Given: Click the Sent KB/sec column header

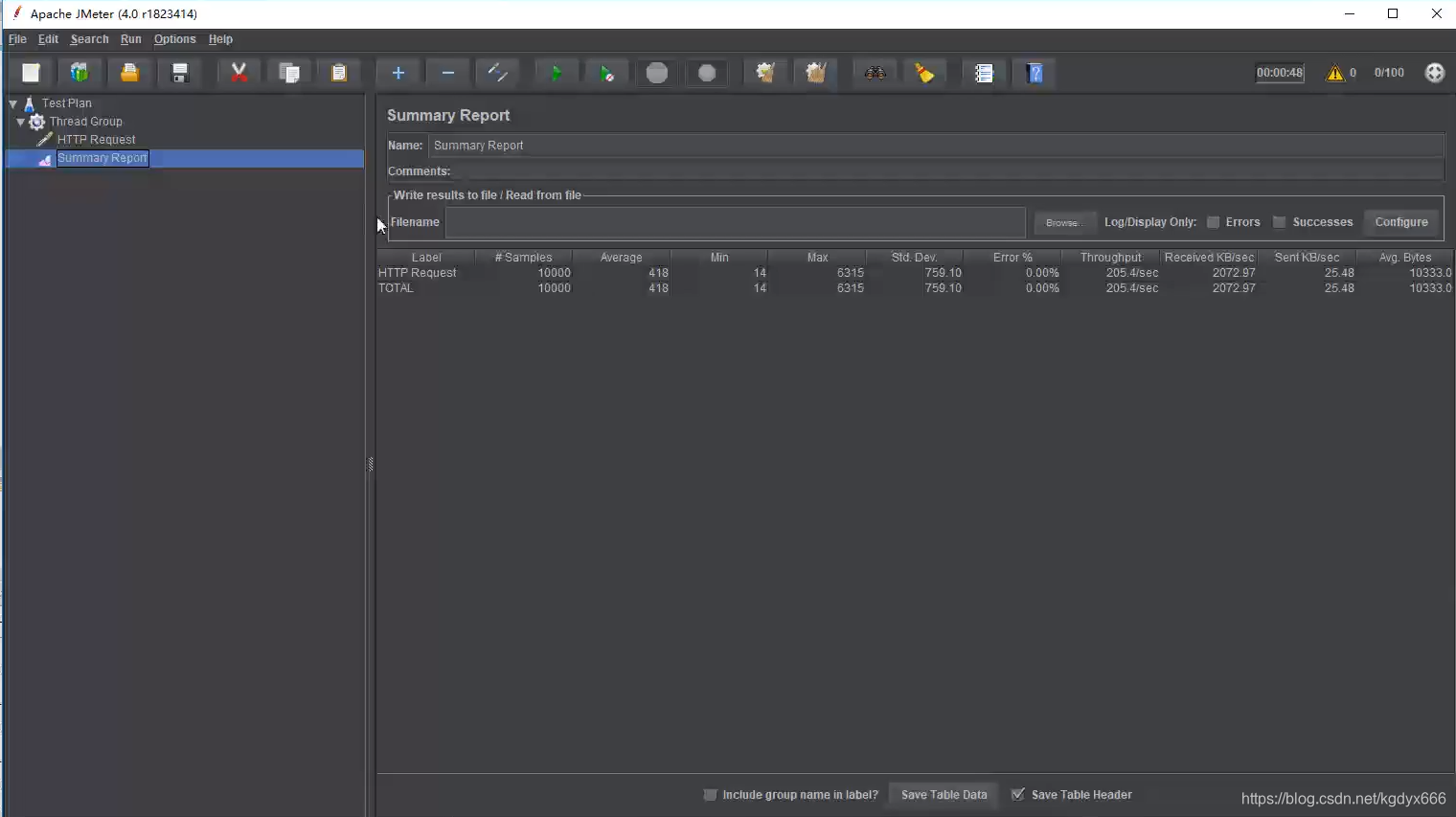Looking at the screenshot, I should coord(1307,258).
